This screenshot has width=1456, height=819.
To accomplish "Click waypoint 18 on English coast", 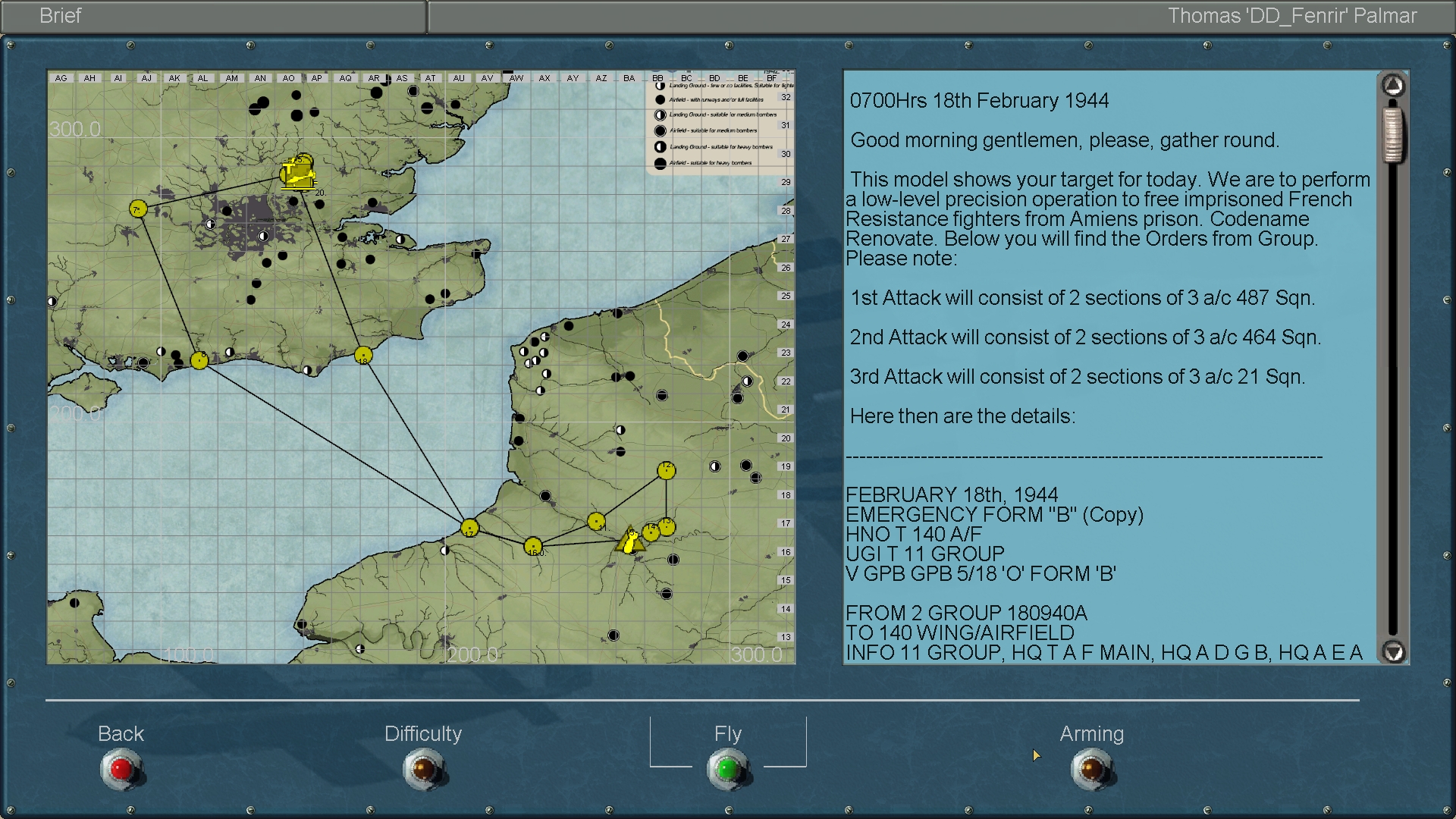I will click(363, 355).
